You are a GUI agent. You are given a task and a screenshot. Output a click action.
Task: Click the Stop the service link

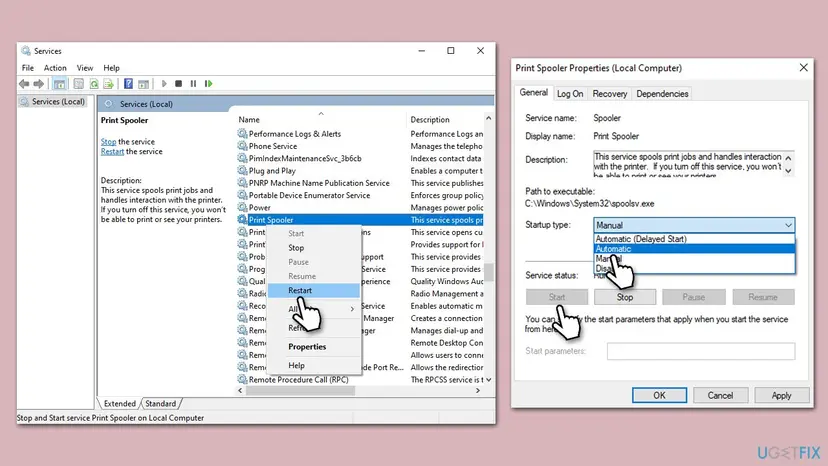point(108,142)
